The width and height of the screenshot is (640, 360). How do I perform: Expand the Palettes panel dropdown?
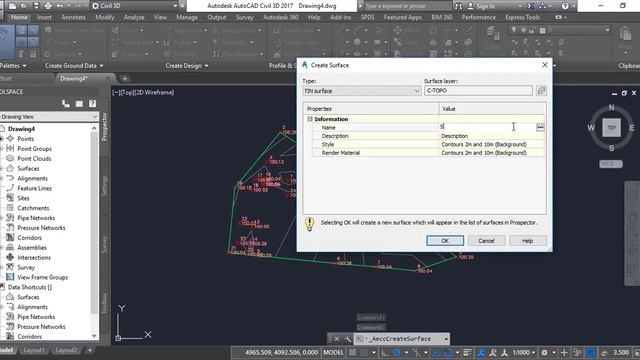point(13,66)
